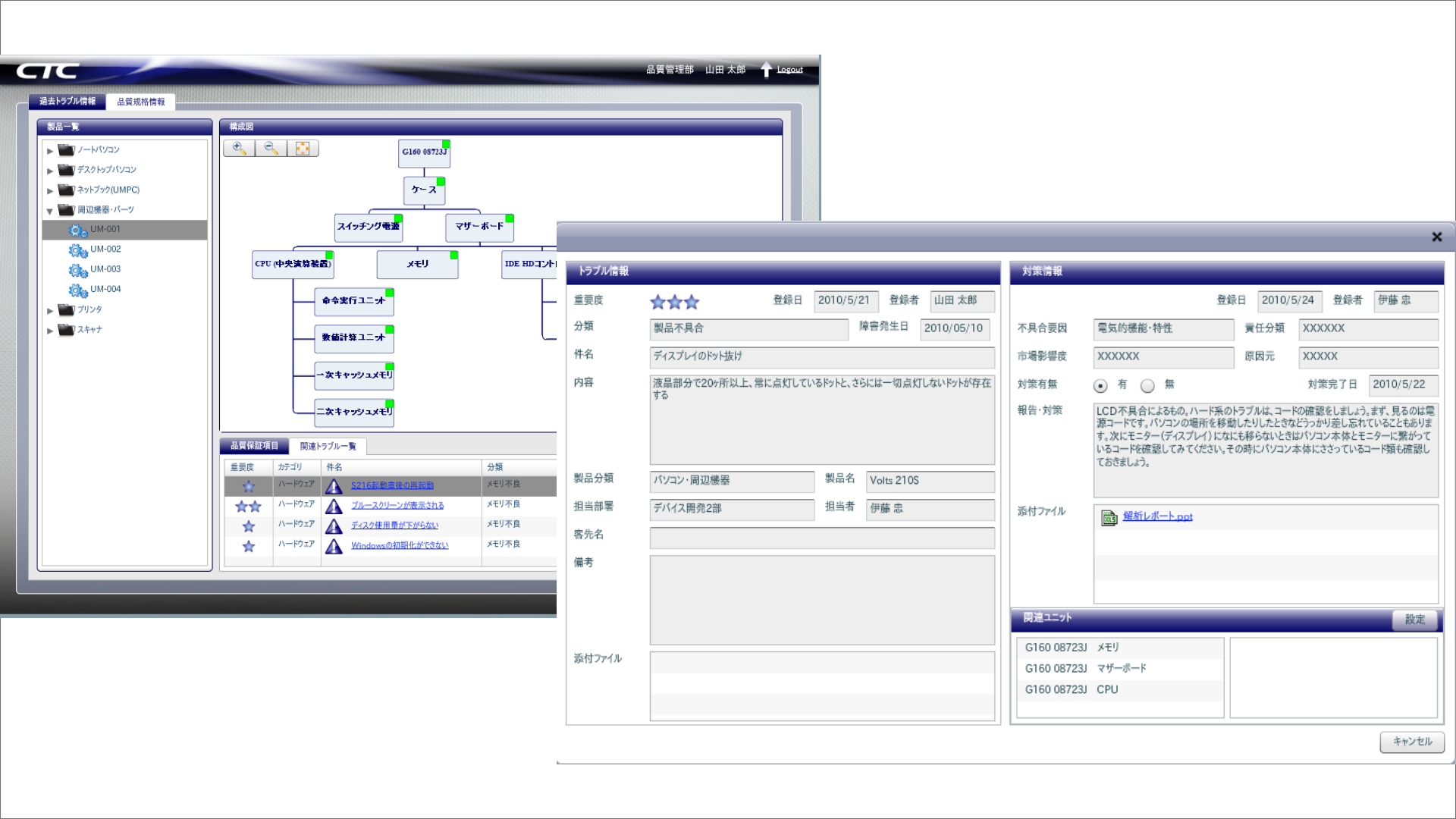1456x819 pixels.
Task: Click the warning icon beside Windowsの初期化ができない
Action: pos(334,546)
